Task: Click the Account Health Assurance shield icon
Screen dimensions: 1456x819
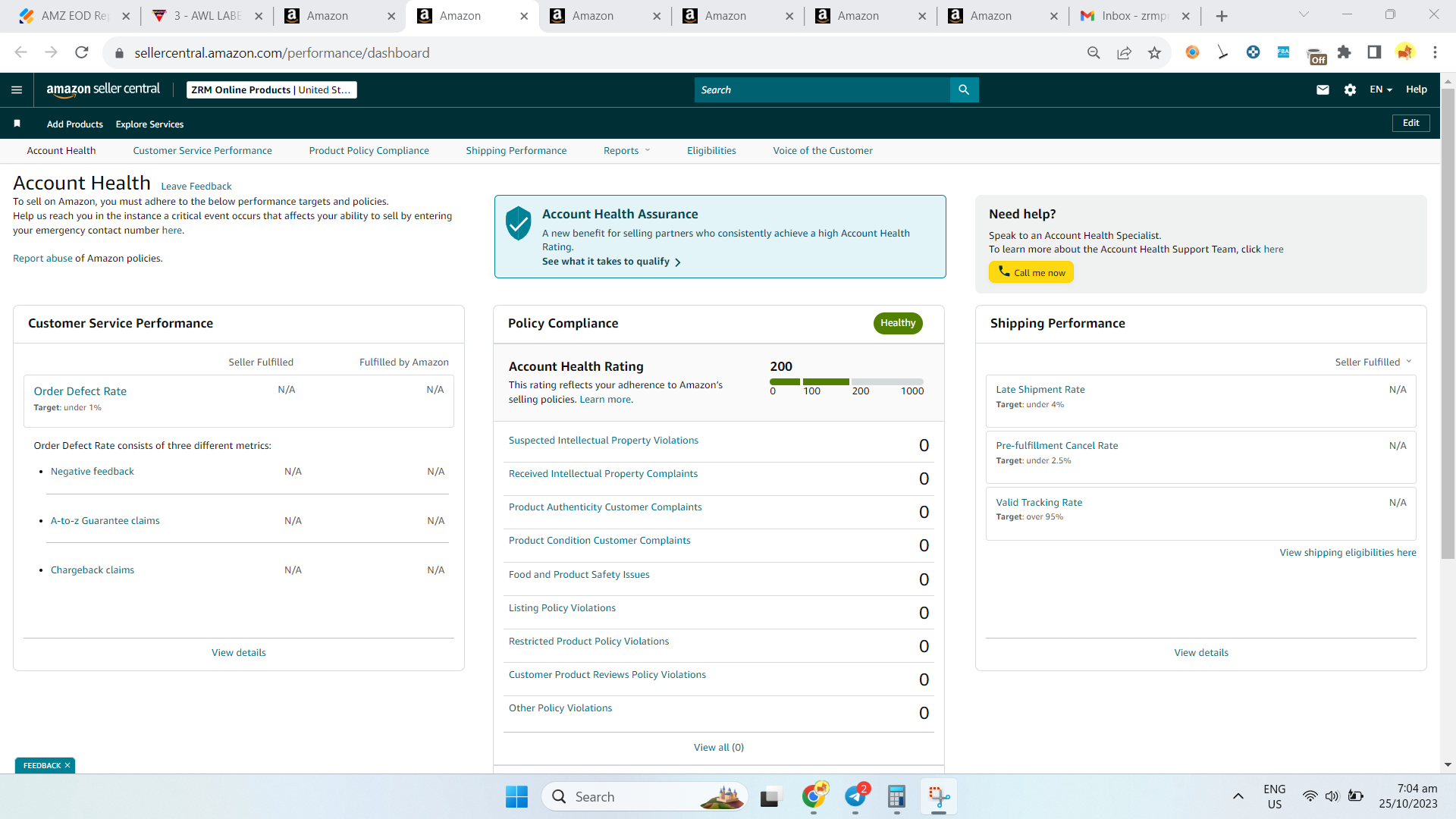Action: 519,223
